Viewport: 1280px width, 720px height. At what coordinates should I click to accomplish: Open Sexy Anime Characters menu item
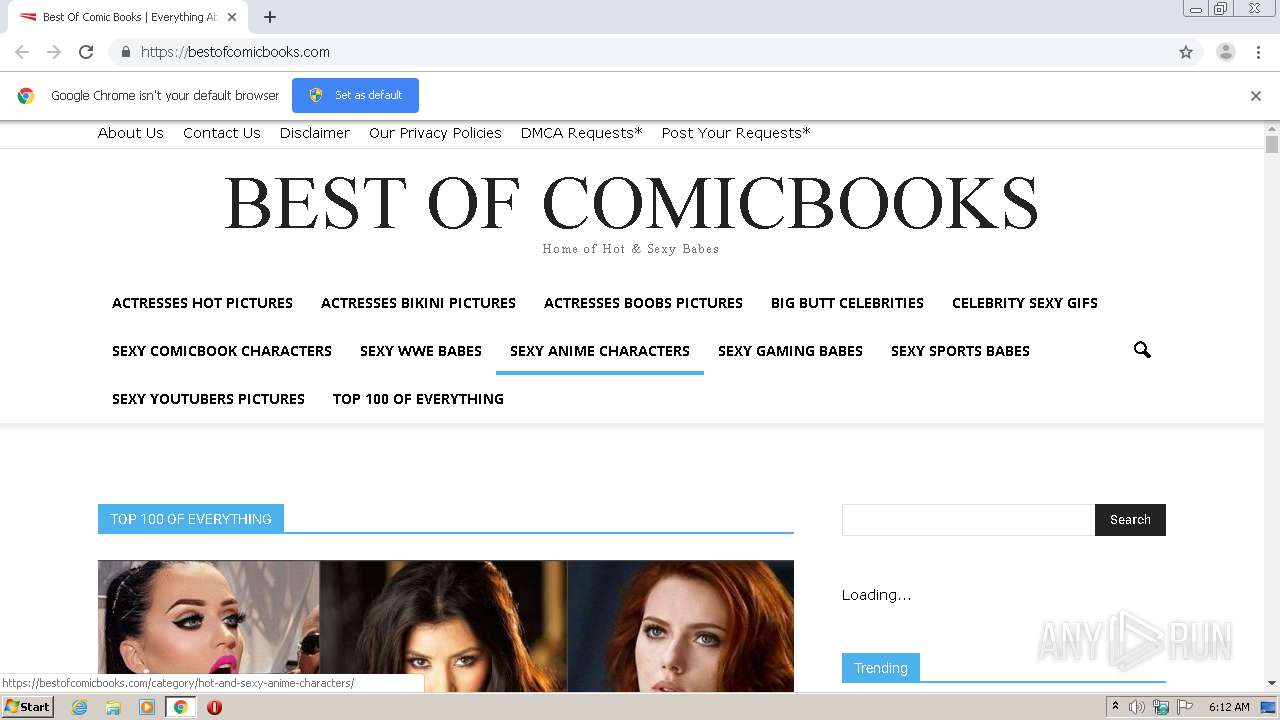click(600, 351)
